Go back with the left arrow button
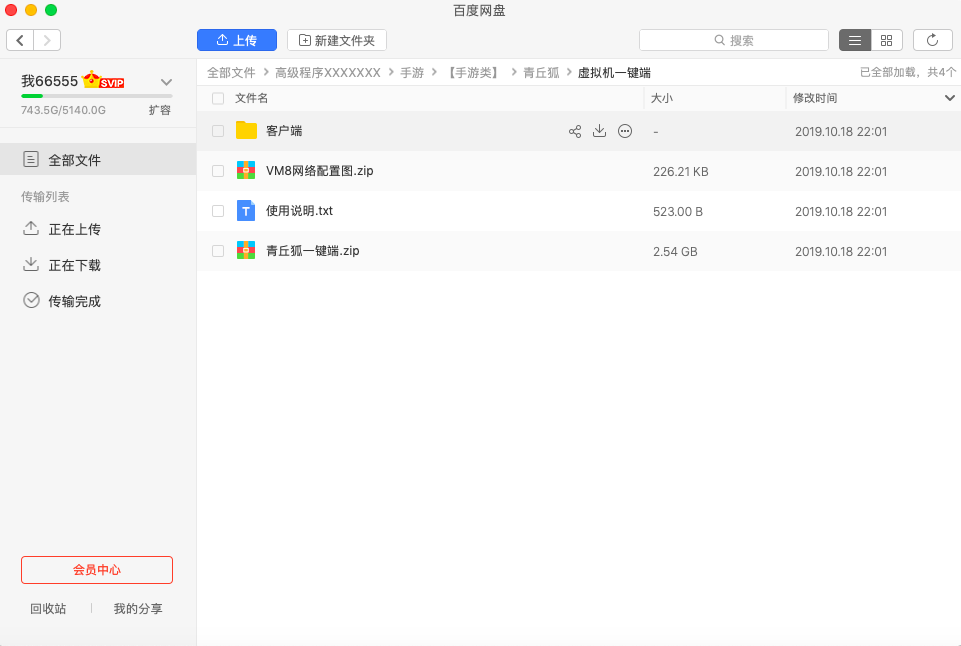 pyautogui.click(x=20, y=40)
